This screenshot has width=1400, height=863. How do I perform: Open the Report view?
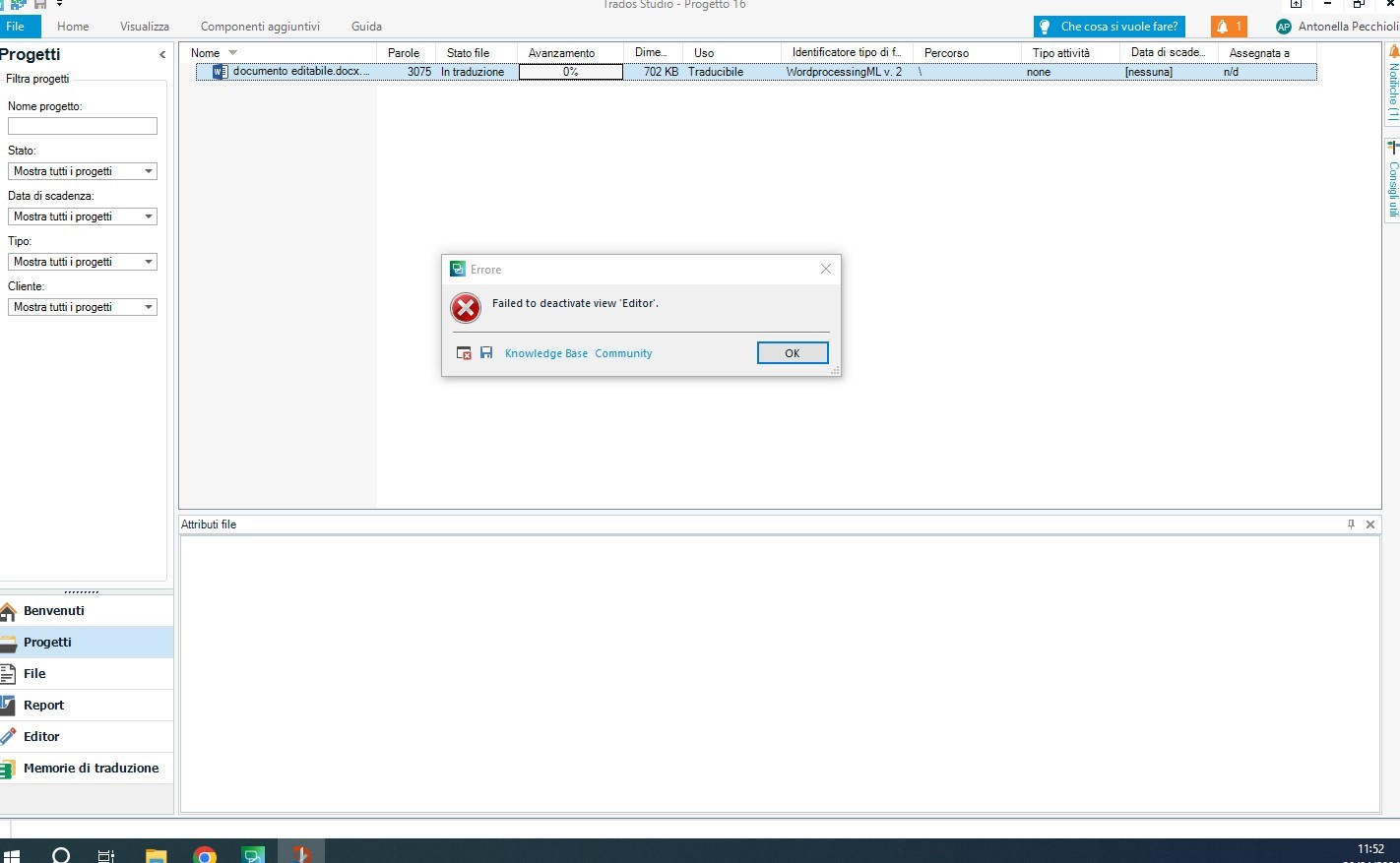[87, 706]
